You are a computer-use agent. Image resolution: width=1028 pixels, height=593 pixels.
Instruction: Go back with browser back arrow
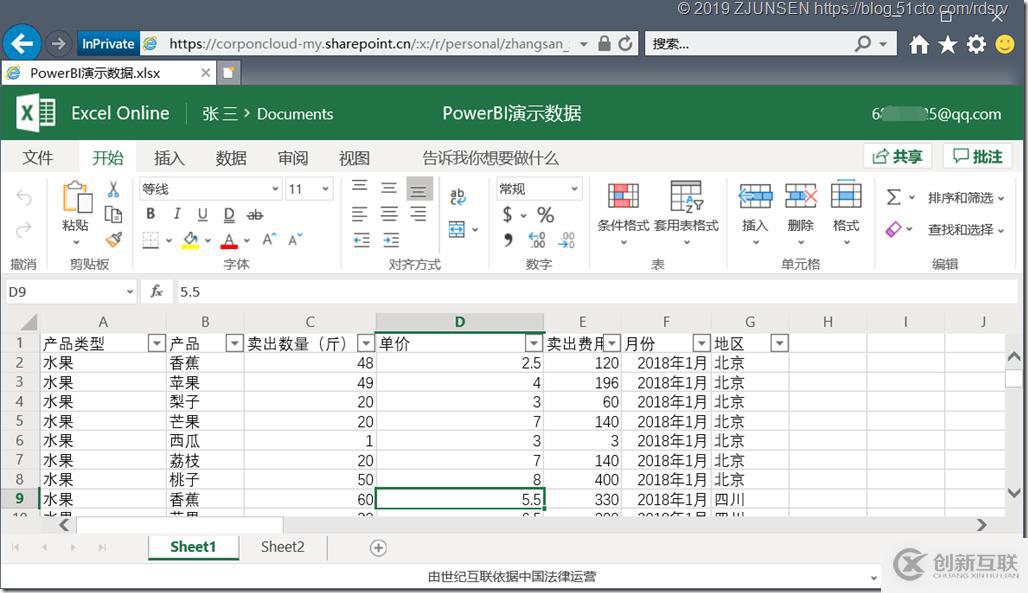(x=22, y=43)
